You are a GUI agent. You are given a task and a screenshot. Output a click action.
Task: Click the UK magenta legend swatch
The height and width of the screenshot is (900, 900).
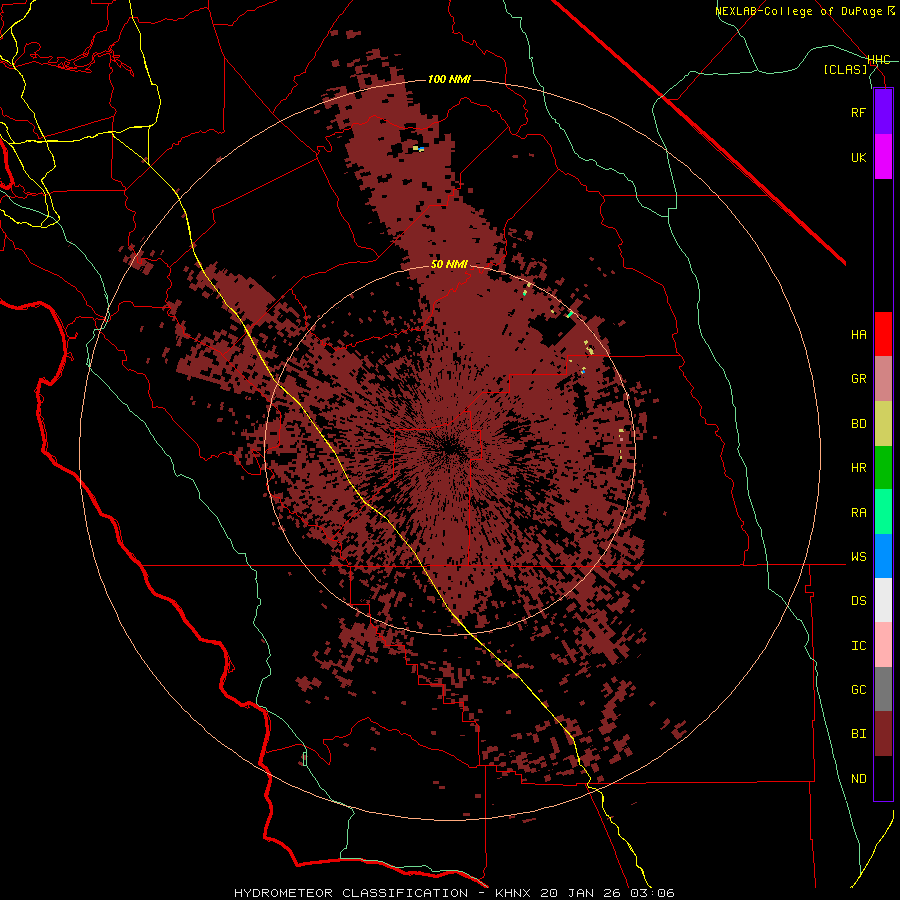[x=883, y=157]
